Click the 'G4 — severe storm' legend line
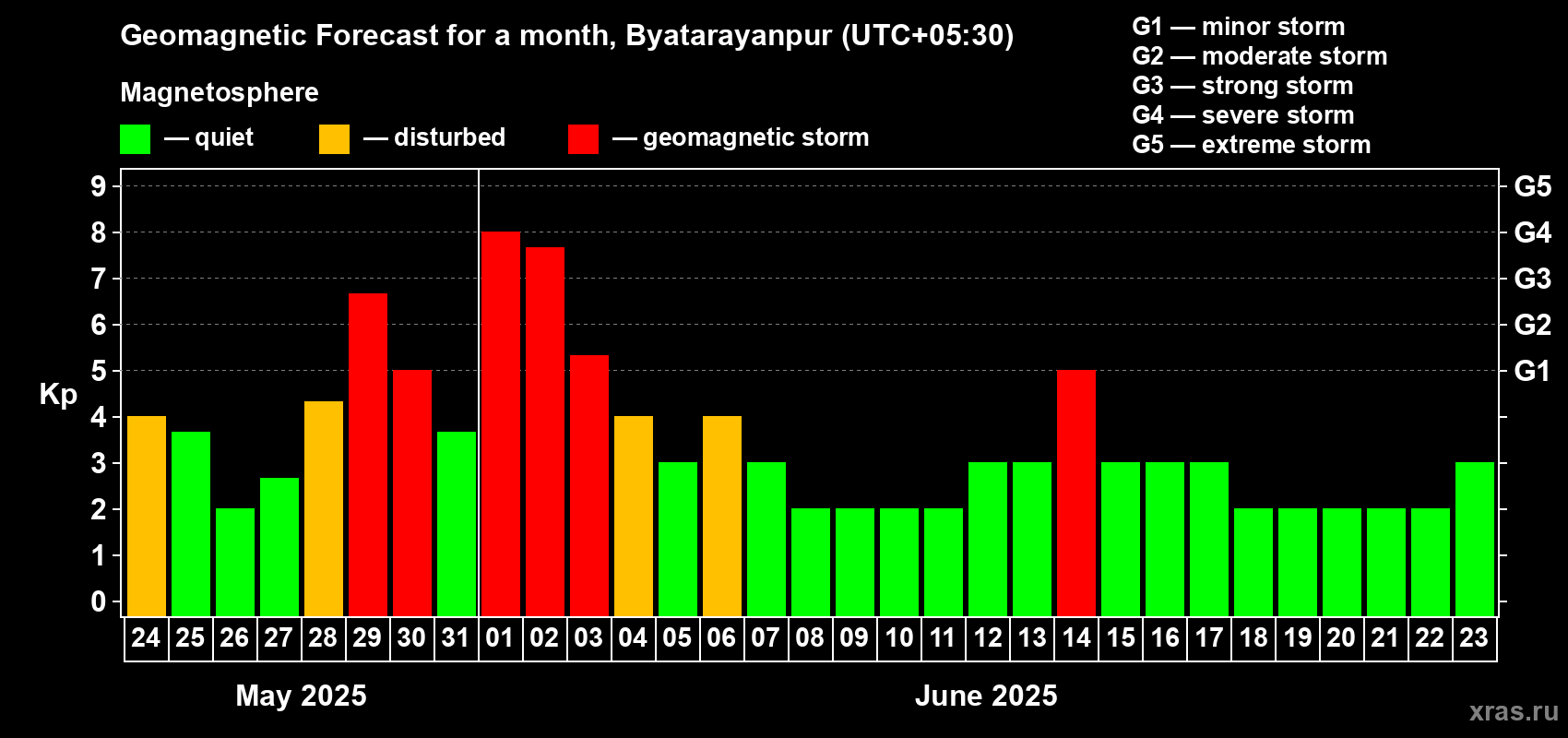Viewport: 1568px width, 738px height. (1243, 115)
